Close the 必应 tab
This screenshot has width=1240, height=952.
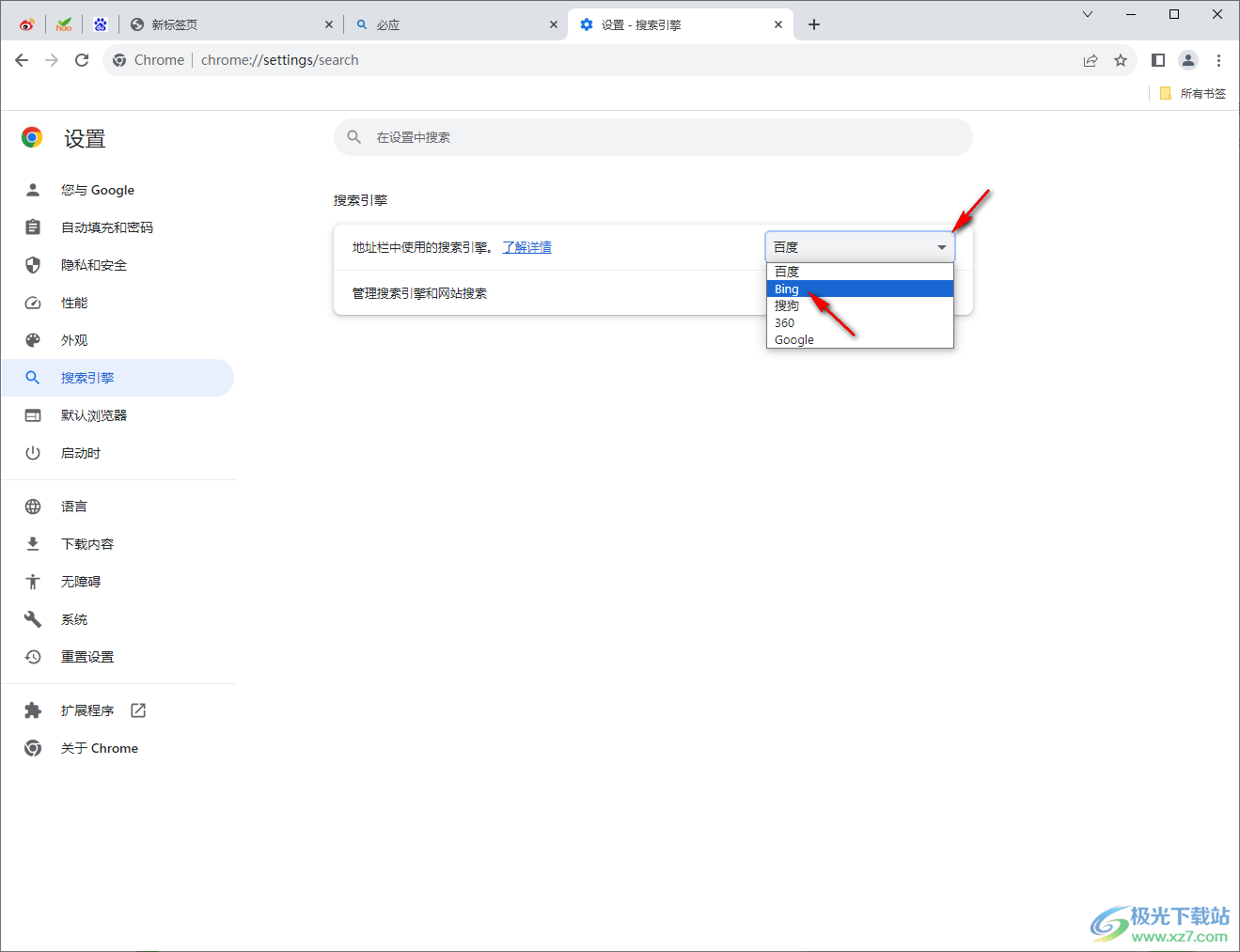tap(554, 24)
